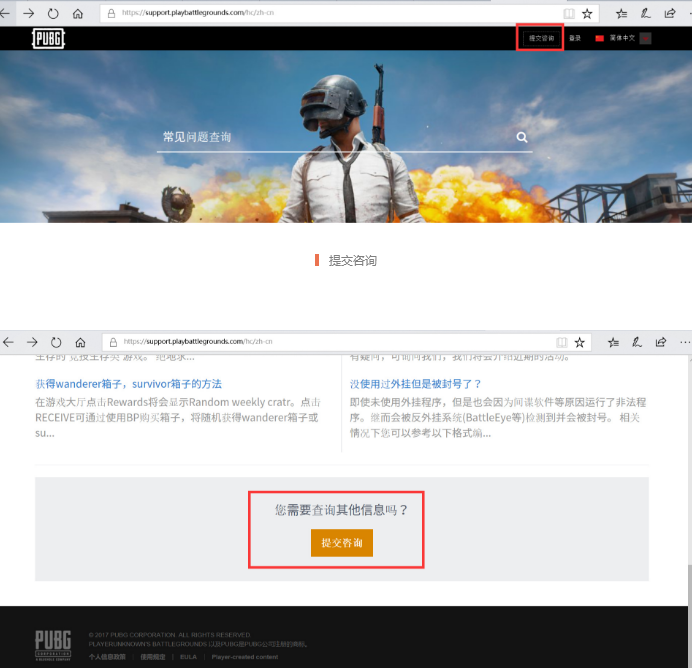This screenshot has height=668, width=692.
Task: Click the PUBG Corporation footer logo
Action: point(53,645)
